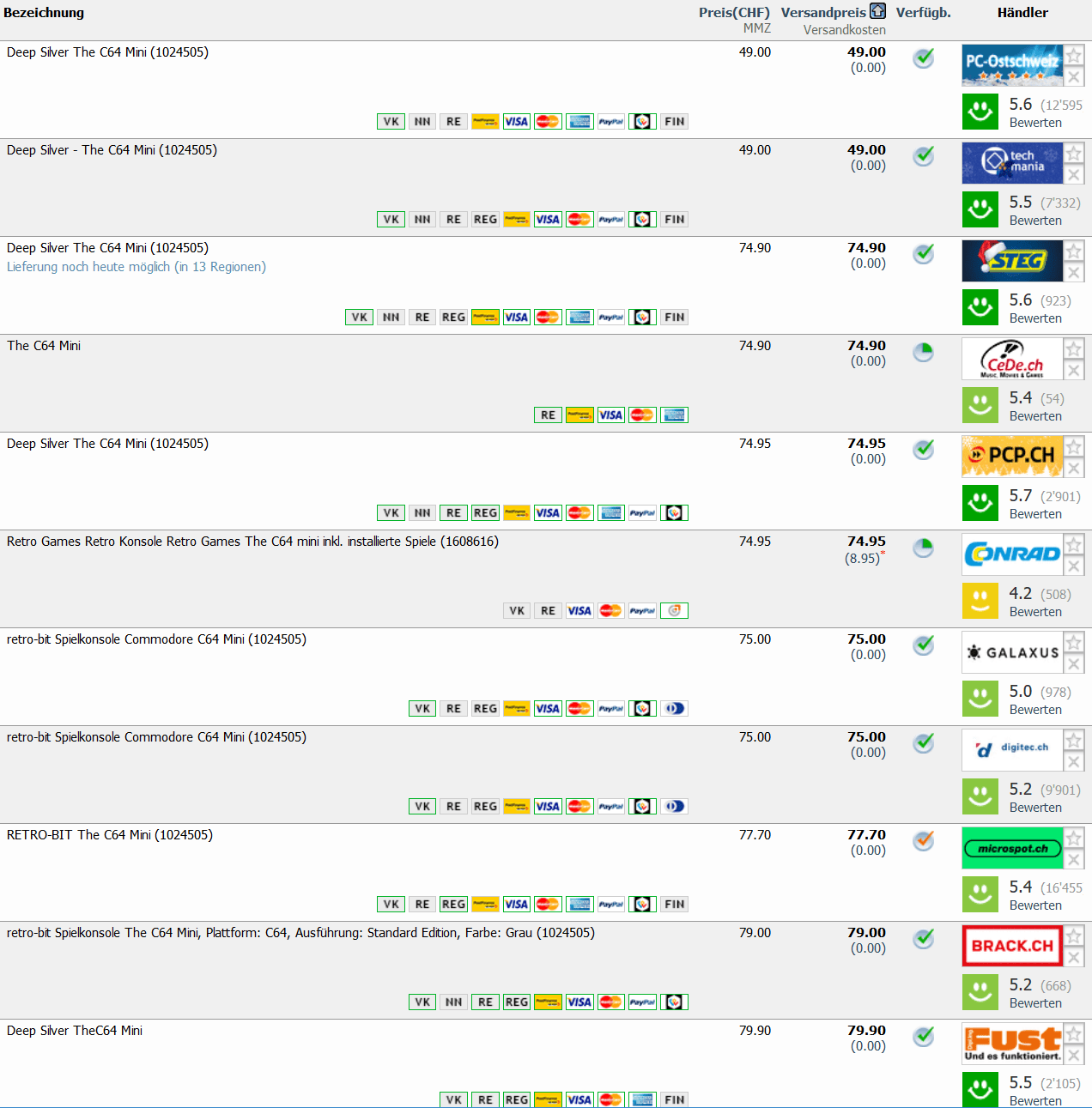1092x1108 pixels.
Task: Click the VISA icon in the CeDe.ch row
Action: coord(611,415)
